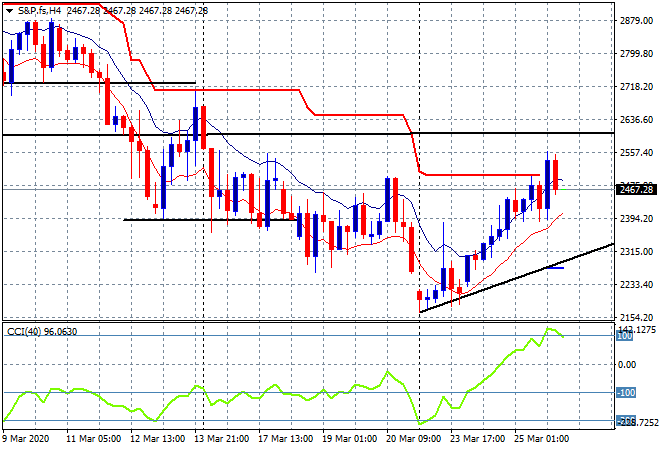
Task: Click the CCI(40) 96.0630 indicator label
Action: tap(42, 332)
